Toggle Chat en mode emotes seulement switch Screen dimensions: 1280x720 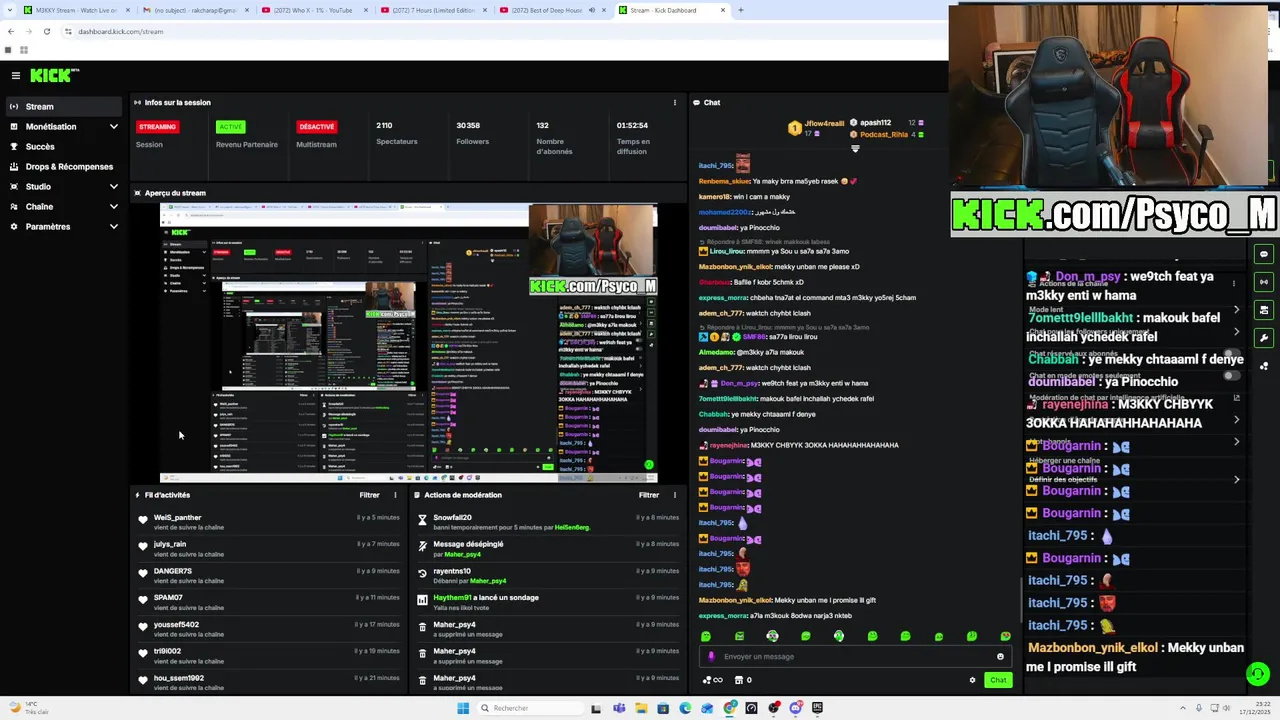pos(1231,376)
